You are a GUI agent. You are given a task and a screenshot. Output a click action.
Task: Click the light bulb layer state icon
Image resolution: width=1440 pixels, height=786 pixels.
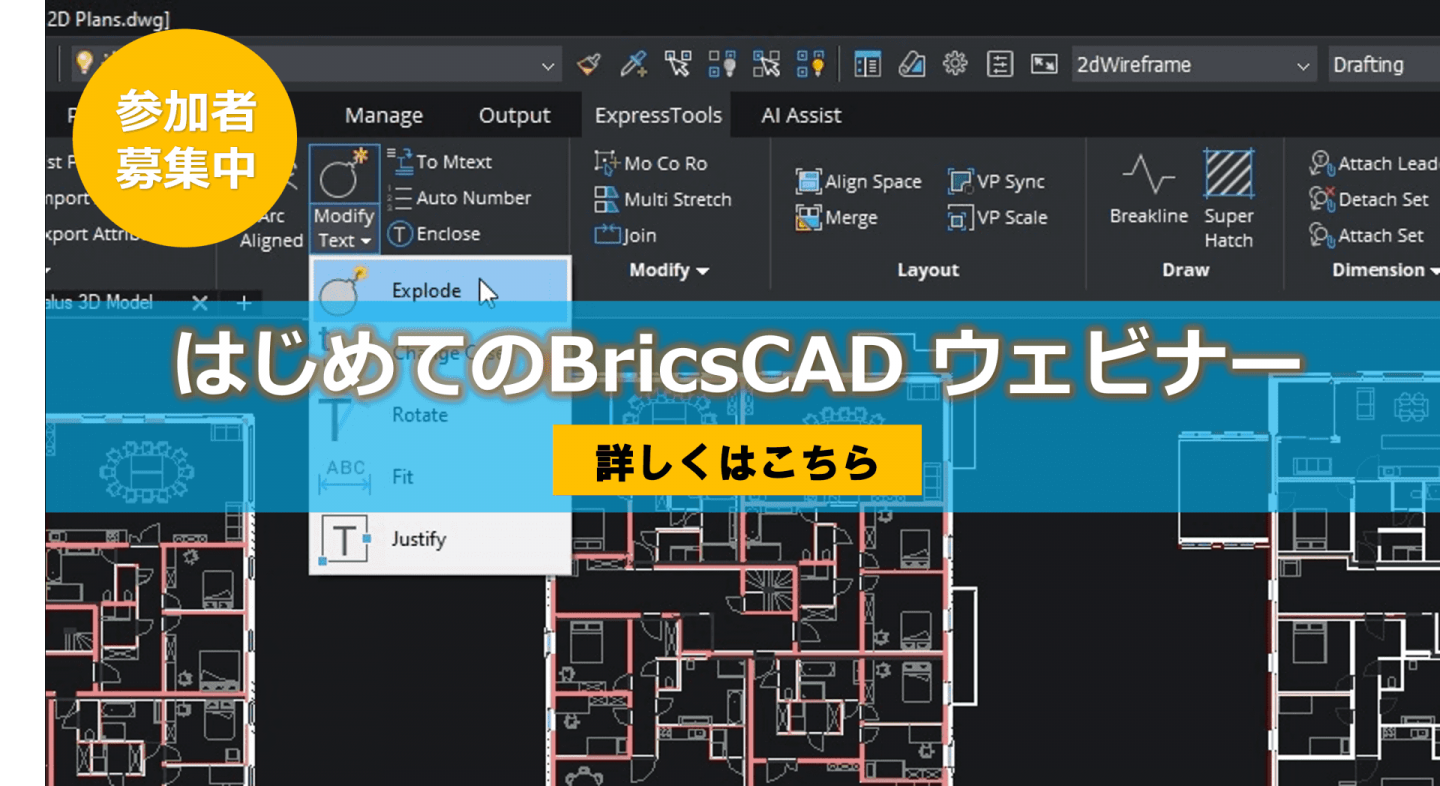pyautogui.click(x=85, y=63)
